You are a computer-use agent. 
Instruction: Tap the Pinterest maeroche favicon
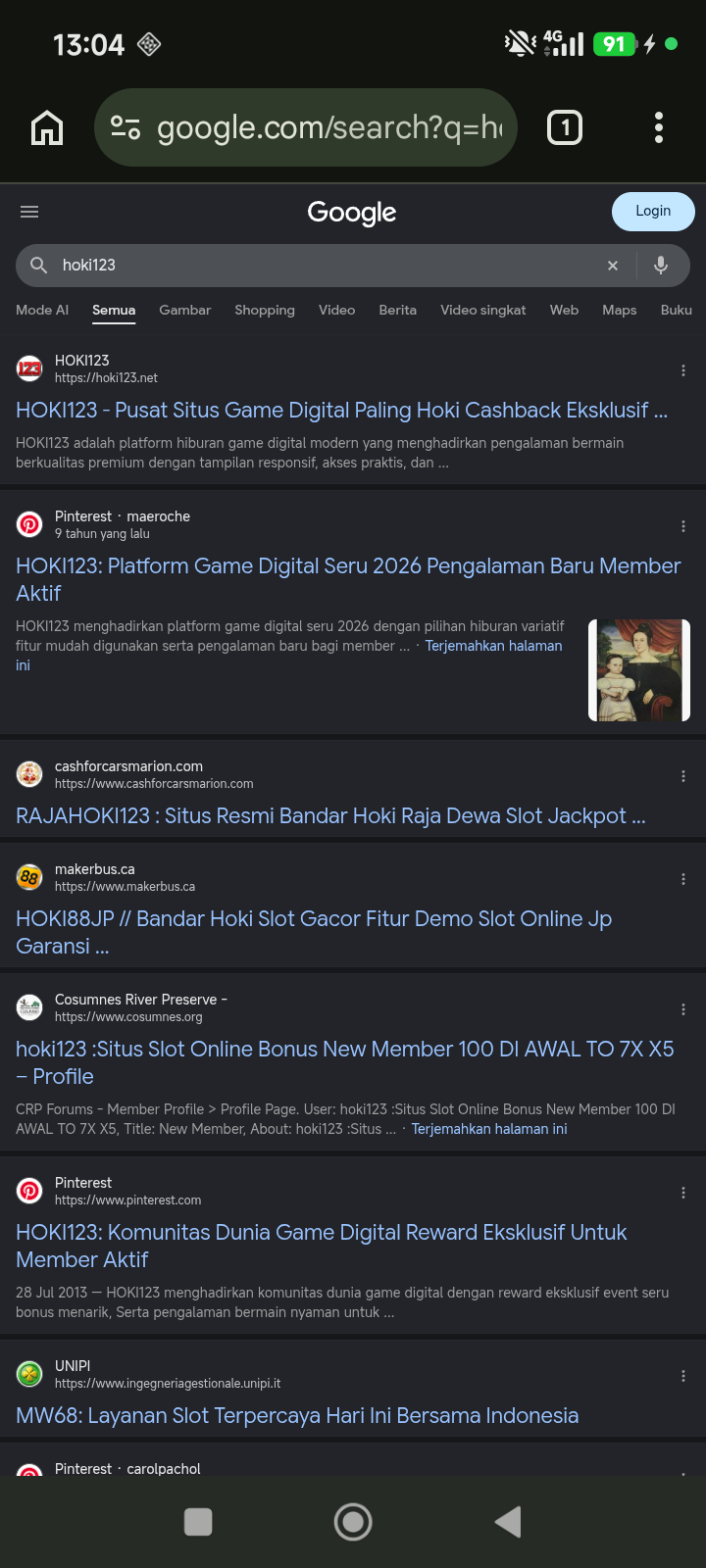(29, 524)
